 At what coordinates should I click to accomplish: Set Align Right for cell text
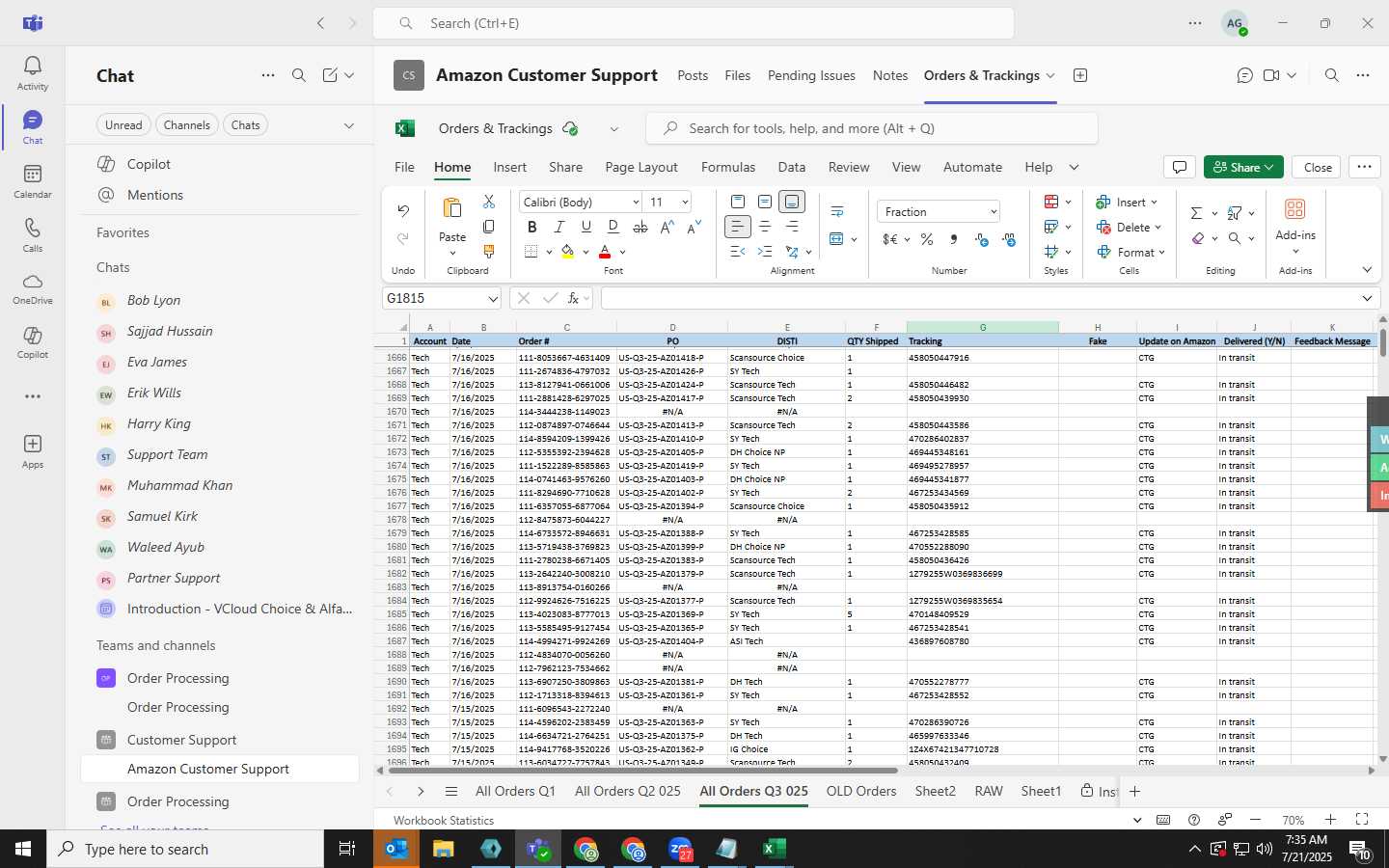[792, 227]
